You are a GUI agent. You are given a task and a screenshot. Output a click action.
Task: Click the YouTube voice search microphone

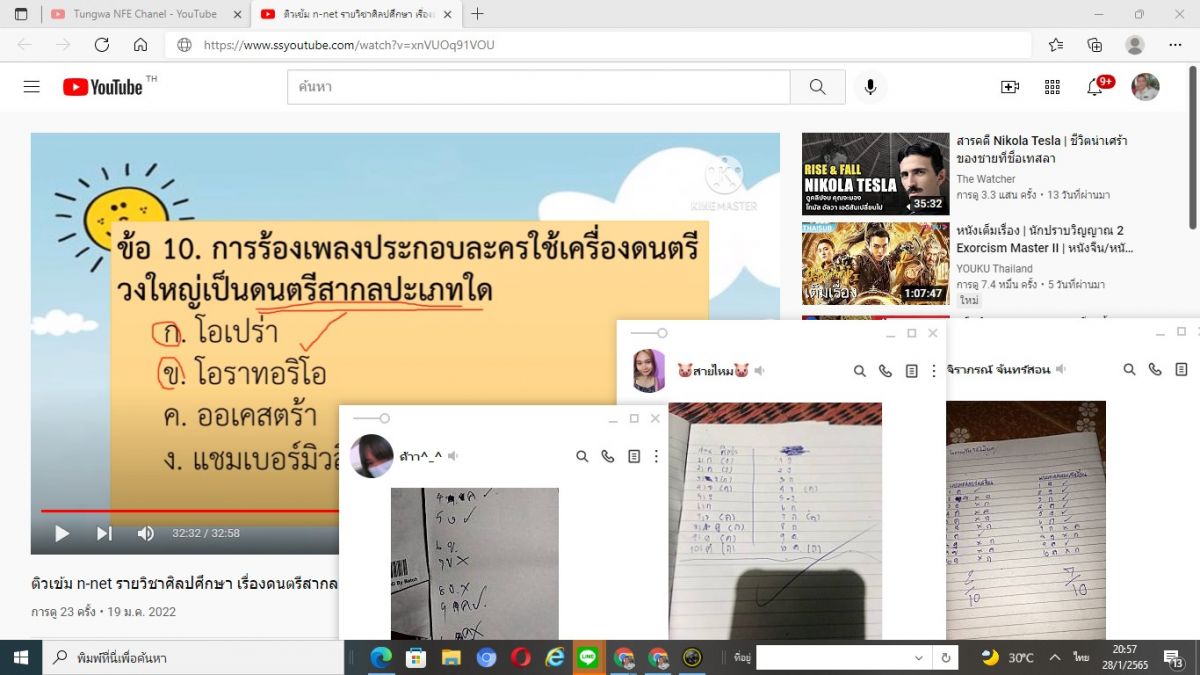pos(870,87)
